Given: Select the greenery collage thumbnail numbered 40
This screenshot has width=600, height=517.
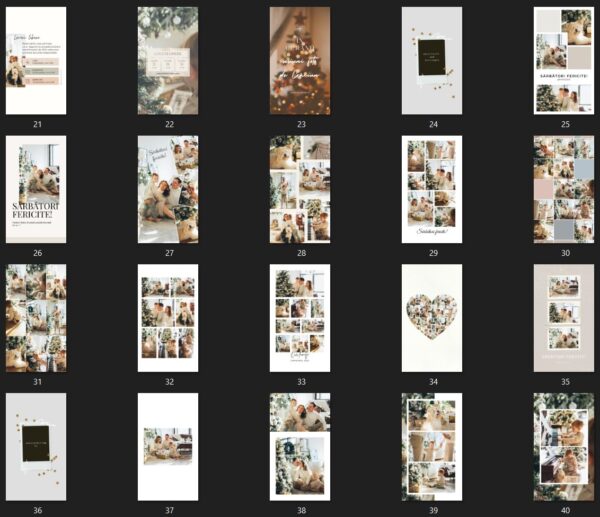Looking at the screenshot, I should [x=564, y=446].
